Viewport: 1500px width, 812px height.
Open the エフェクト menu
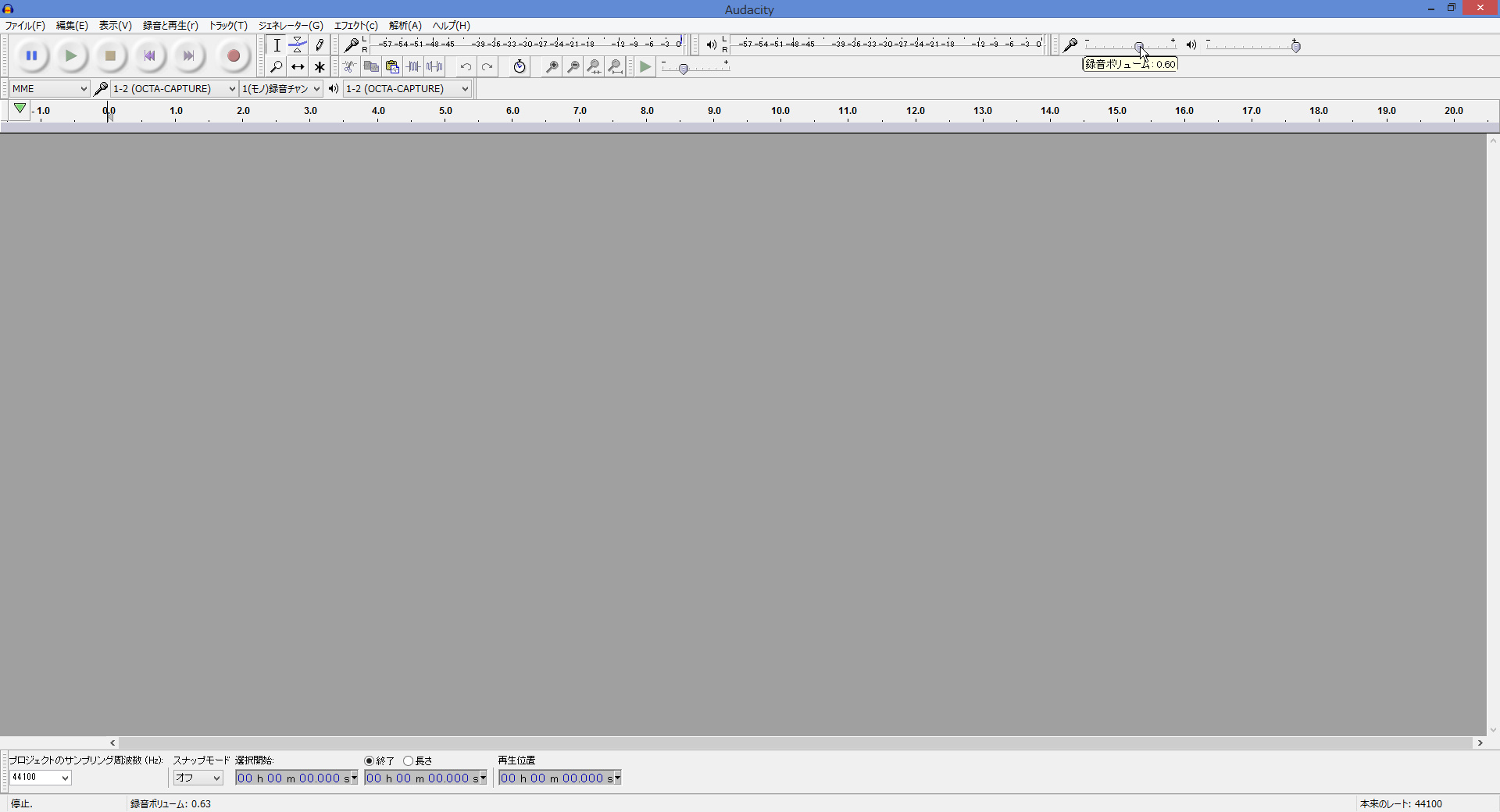(x=355, y=25)
